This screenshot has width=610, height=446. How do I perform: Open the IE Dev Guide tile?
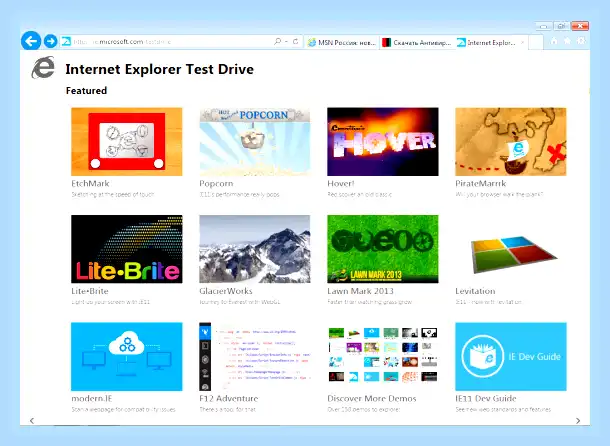click(x=511, y=356)
